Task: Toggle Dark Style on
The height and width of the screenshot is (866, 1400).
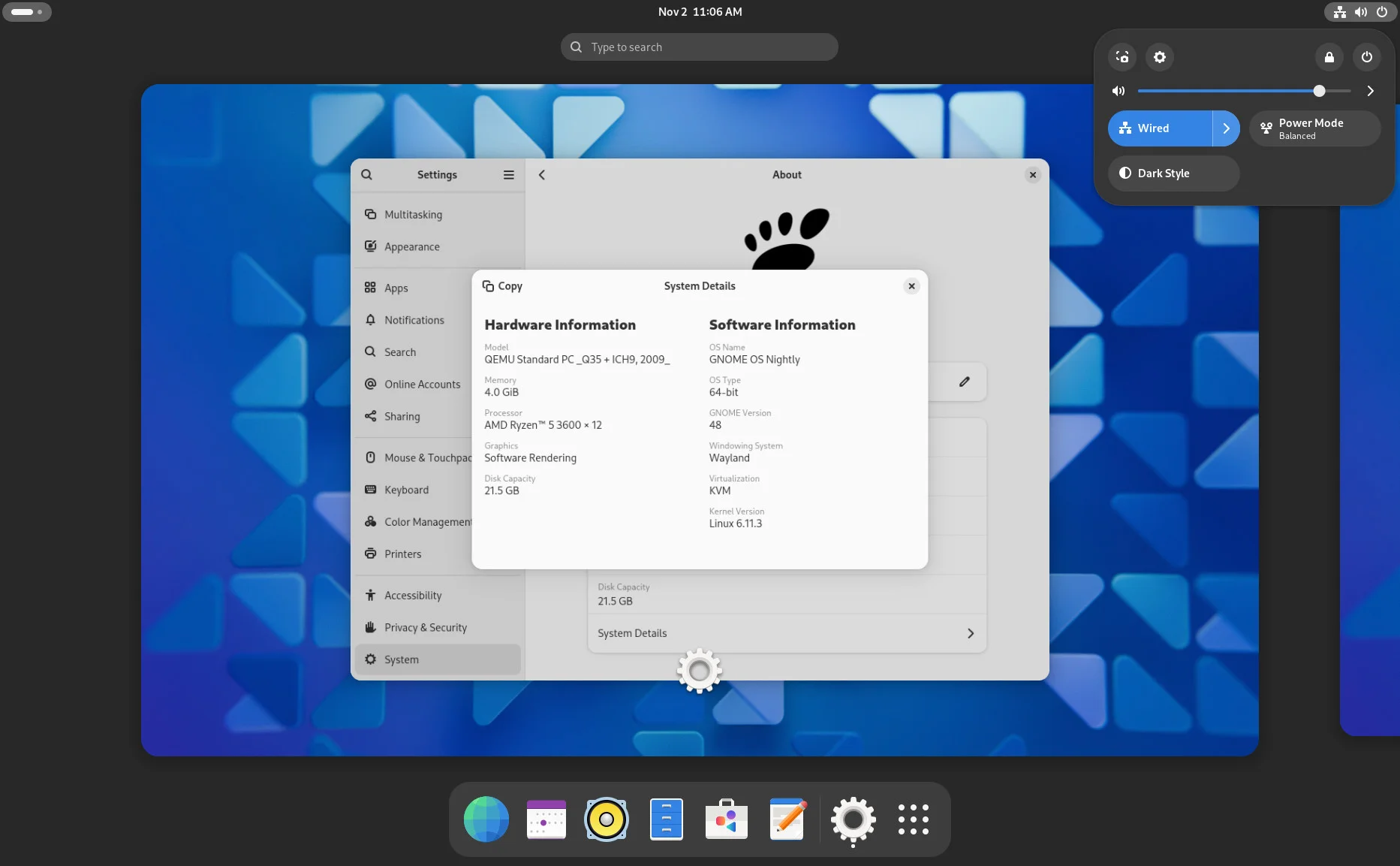Action: 1173,174
